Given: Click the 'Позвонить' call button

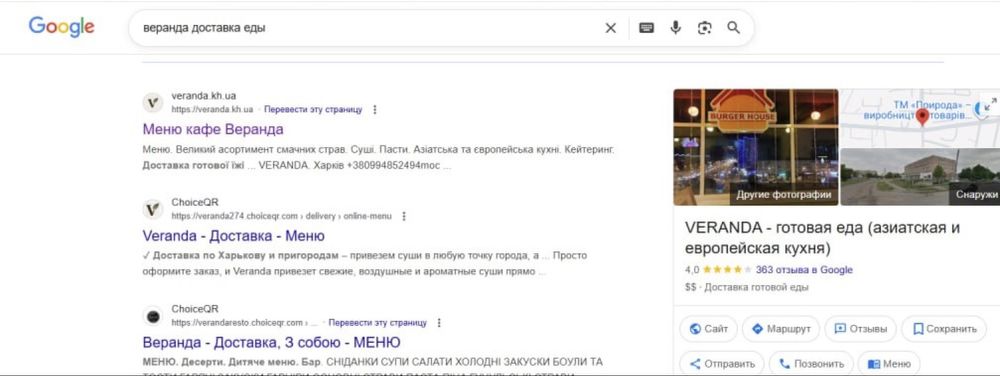Looking at the screenshot, I should (811, 364).
